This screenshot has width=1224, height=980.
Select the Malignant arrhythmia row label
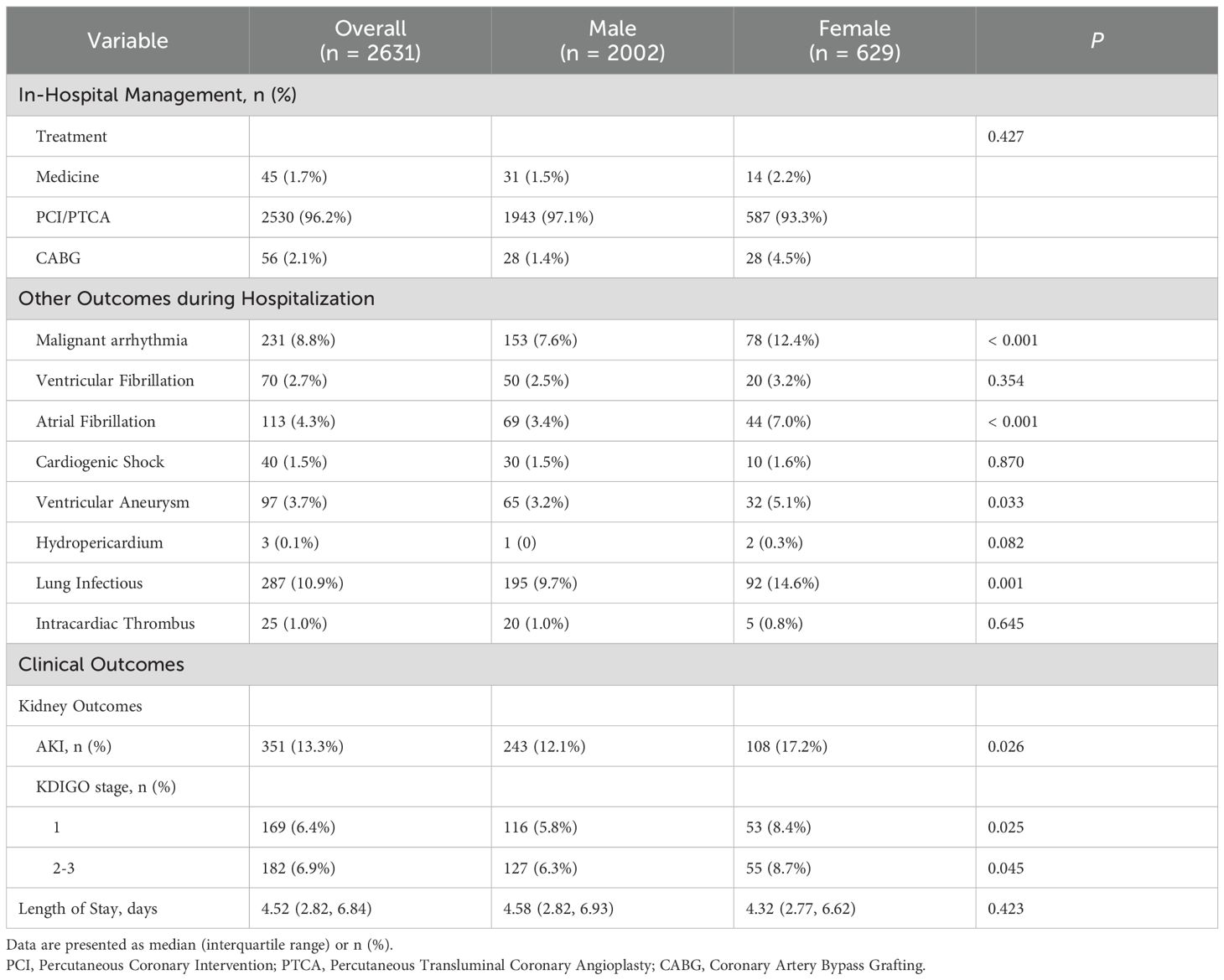112,340
